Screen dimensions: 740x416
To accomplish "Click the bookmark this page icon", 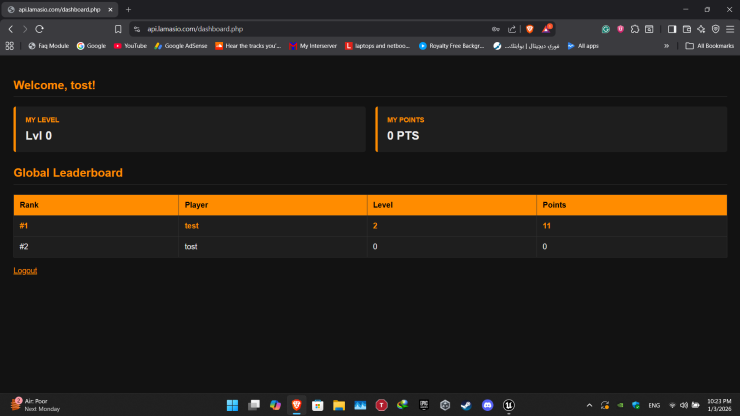I will [x=119, y=29].
